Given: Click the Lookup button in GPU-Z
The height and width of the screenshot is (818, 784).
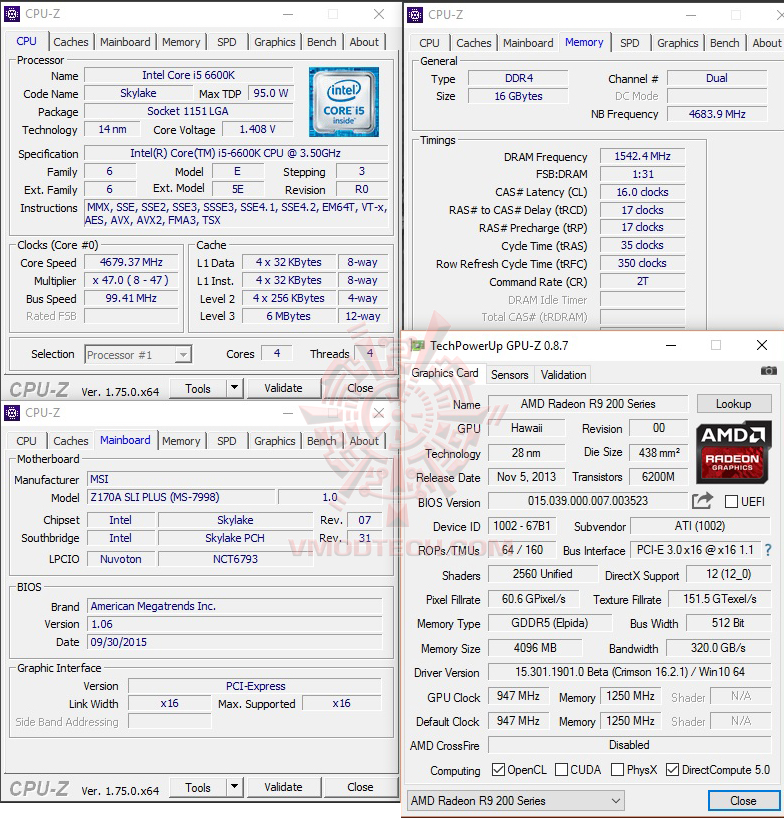Looking at the screenshot, I should click(x=733, y=404).
